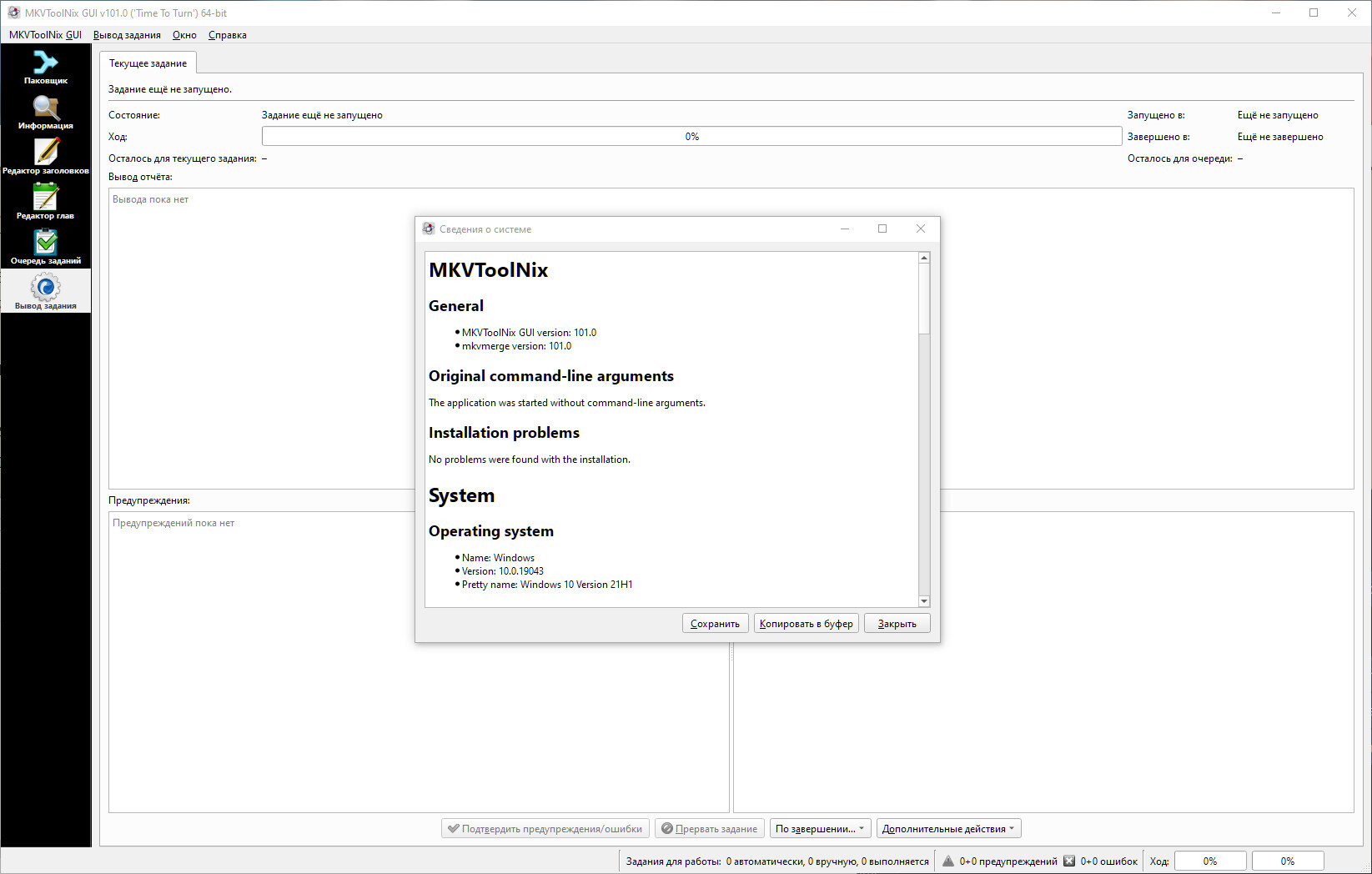The image size is (1372, 874).
Task: Select the Текущее задание tab
Action: 148,63
